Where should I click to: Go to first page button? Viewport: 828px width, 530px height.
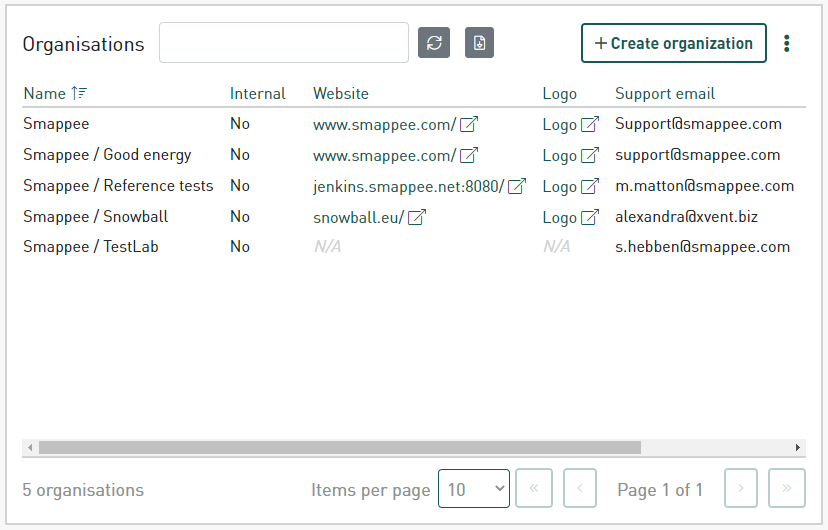[x=534, y=488]
